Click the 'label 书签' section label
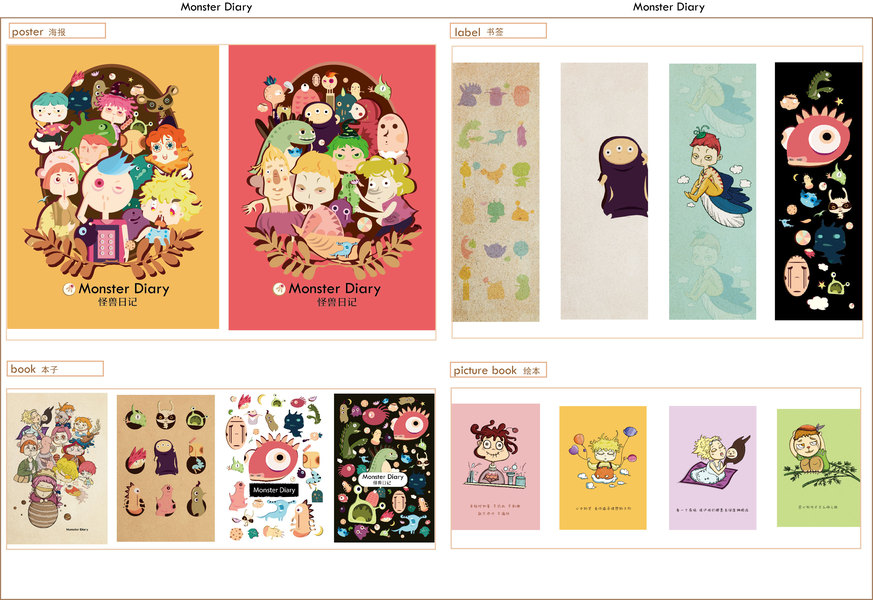This screenshot has height=600, width=873. [498, 31]
